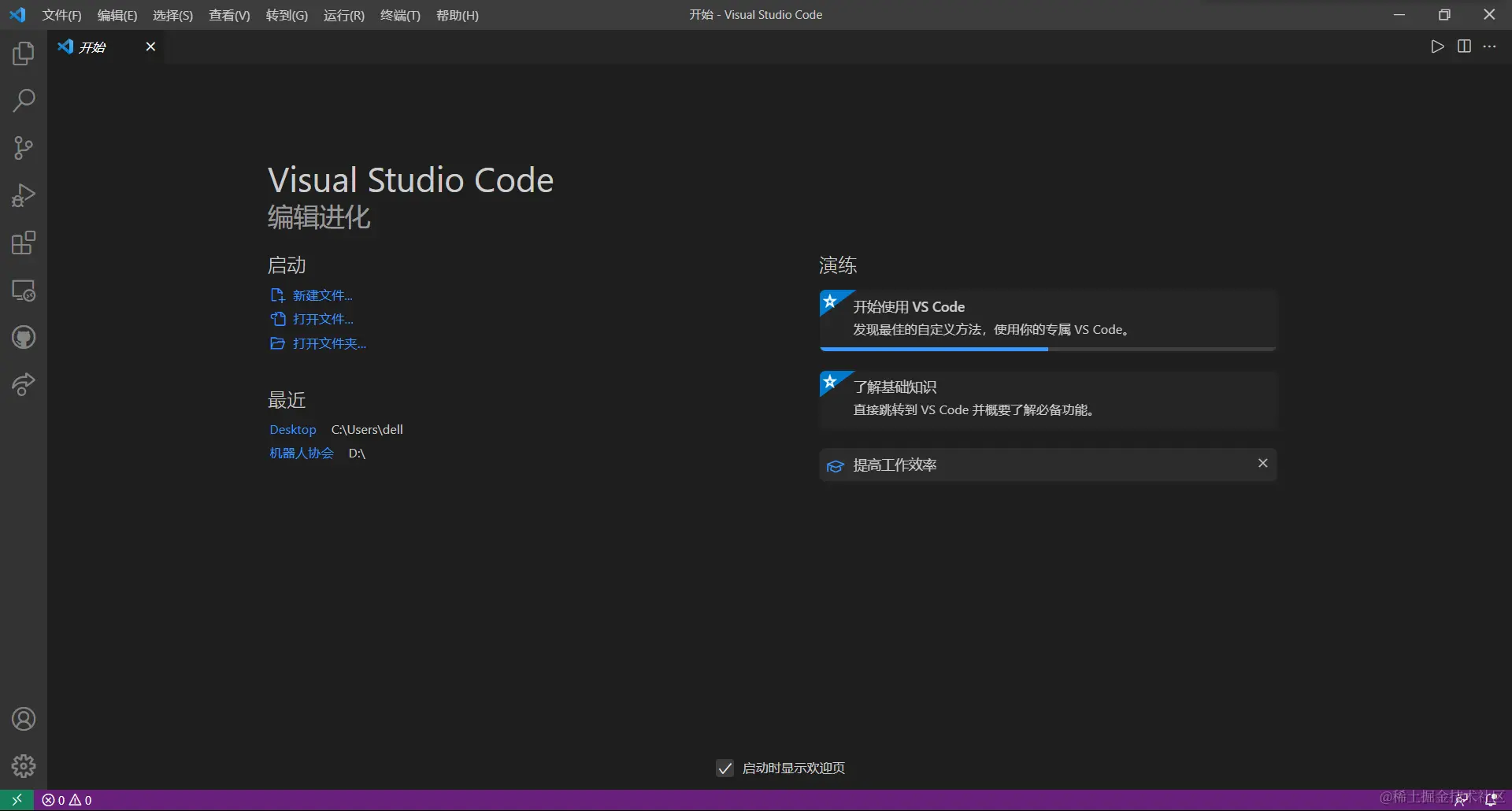Click the 编辑进化 subtitle text
Screen dimensions: 1512x811
(319, 217)
